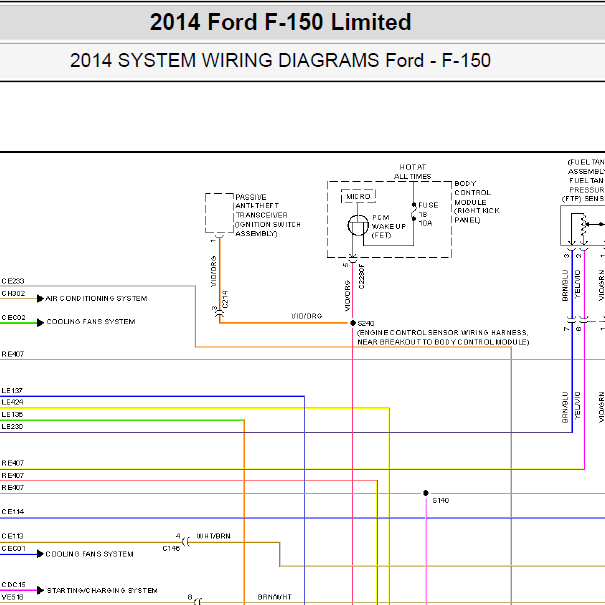Click the CE002 circuit label
605x605 pixels.
[13, 318]
